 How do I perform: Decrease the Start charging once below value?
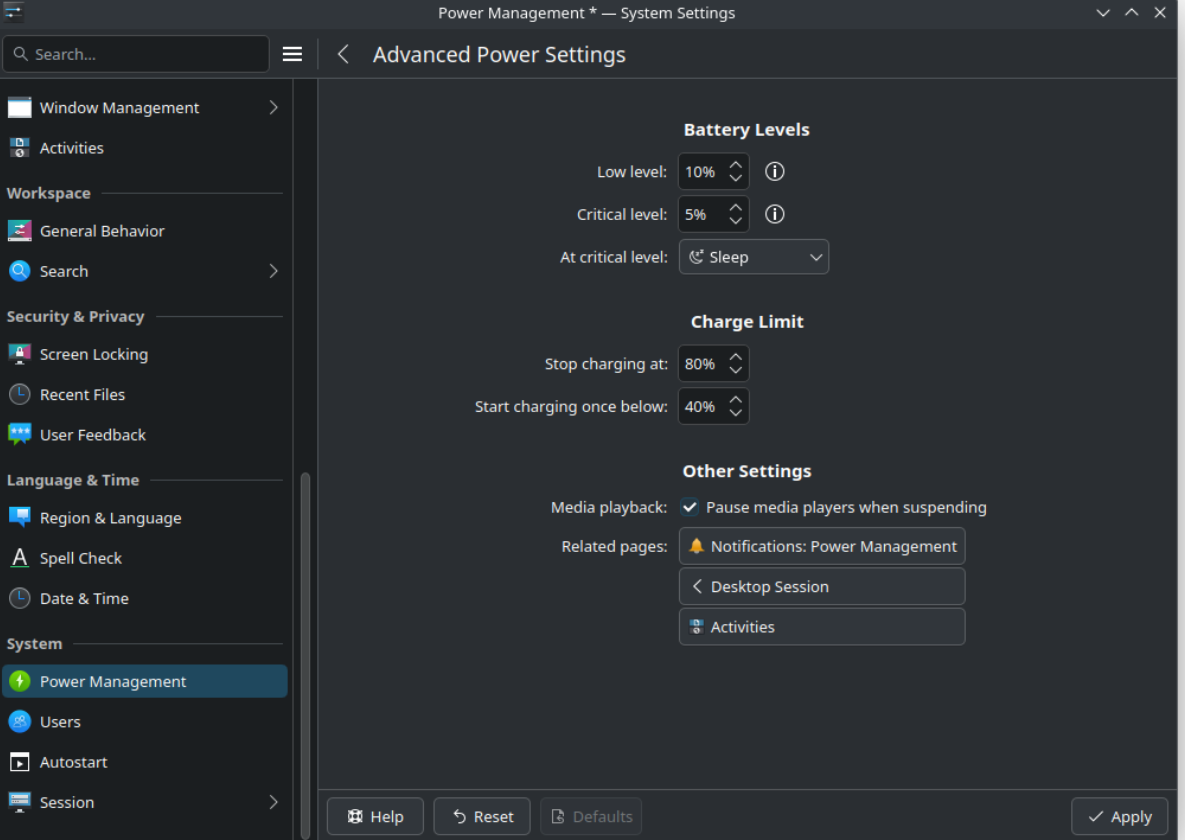click(736, 414)
